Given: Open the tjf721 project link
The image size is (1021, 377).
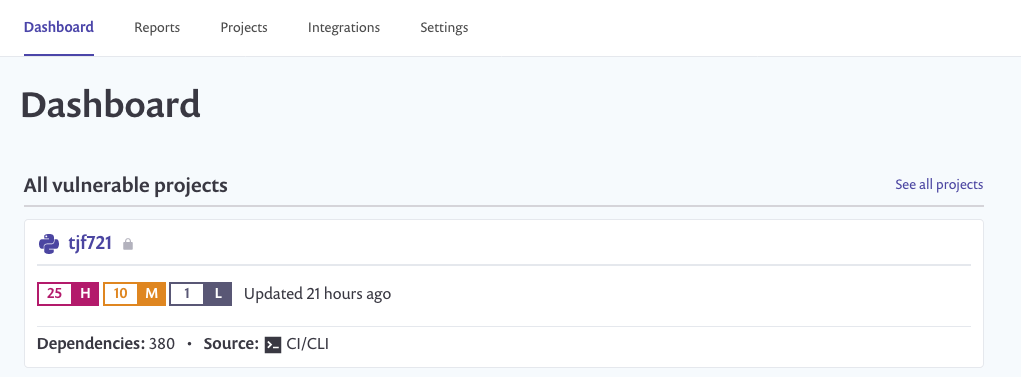Looking at the screenshot, I should pyautogui.click(x=90, y=244).
